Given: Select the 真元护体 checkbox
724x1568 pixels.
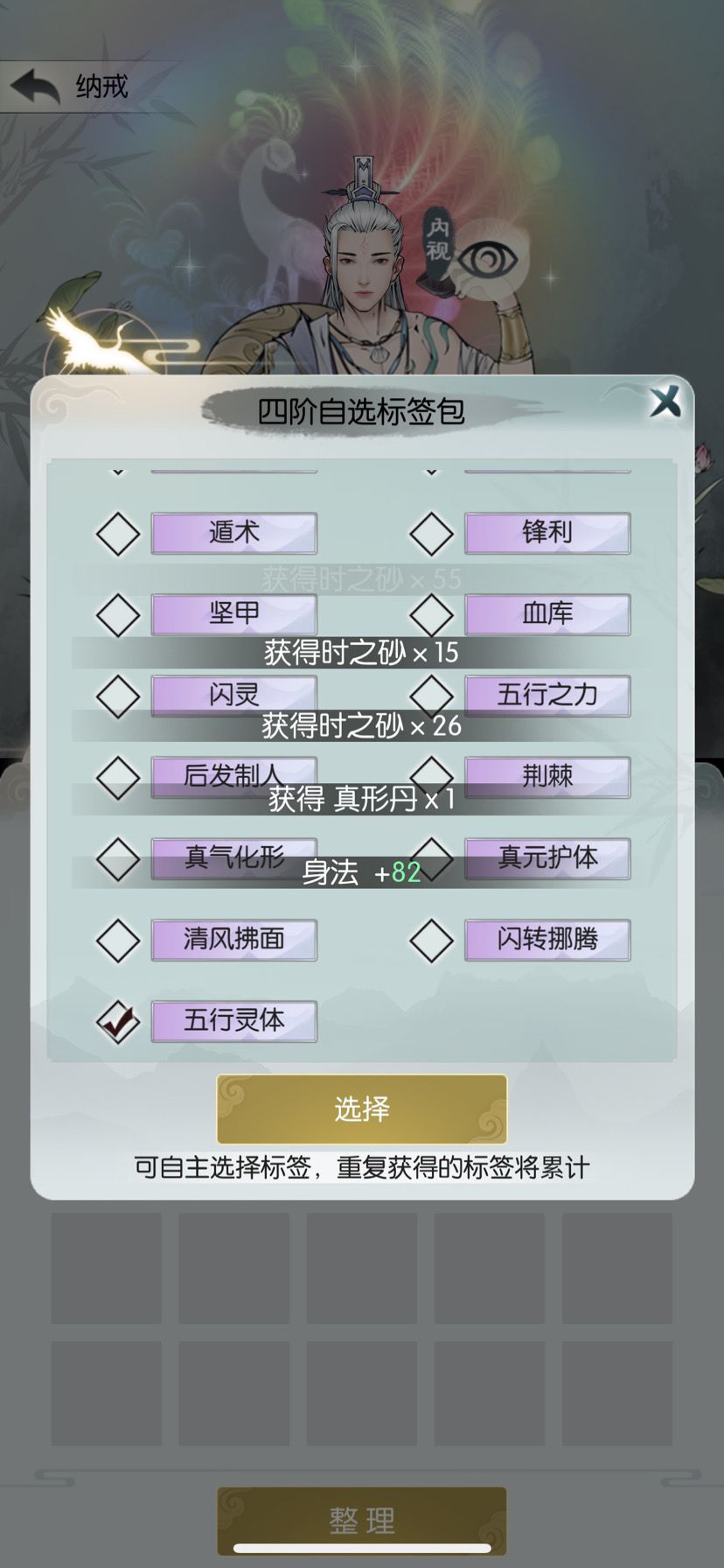Looking at the screenshot, I should pyautogui.click(x=432, y=857).
